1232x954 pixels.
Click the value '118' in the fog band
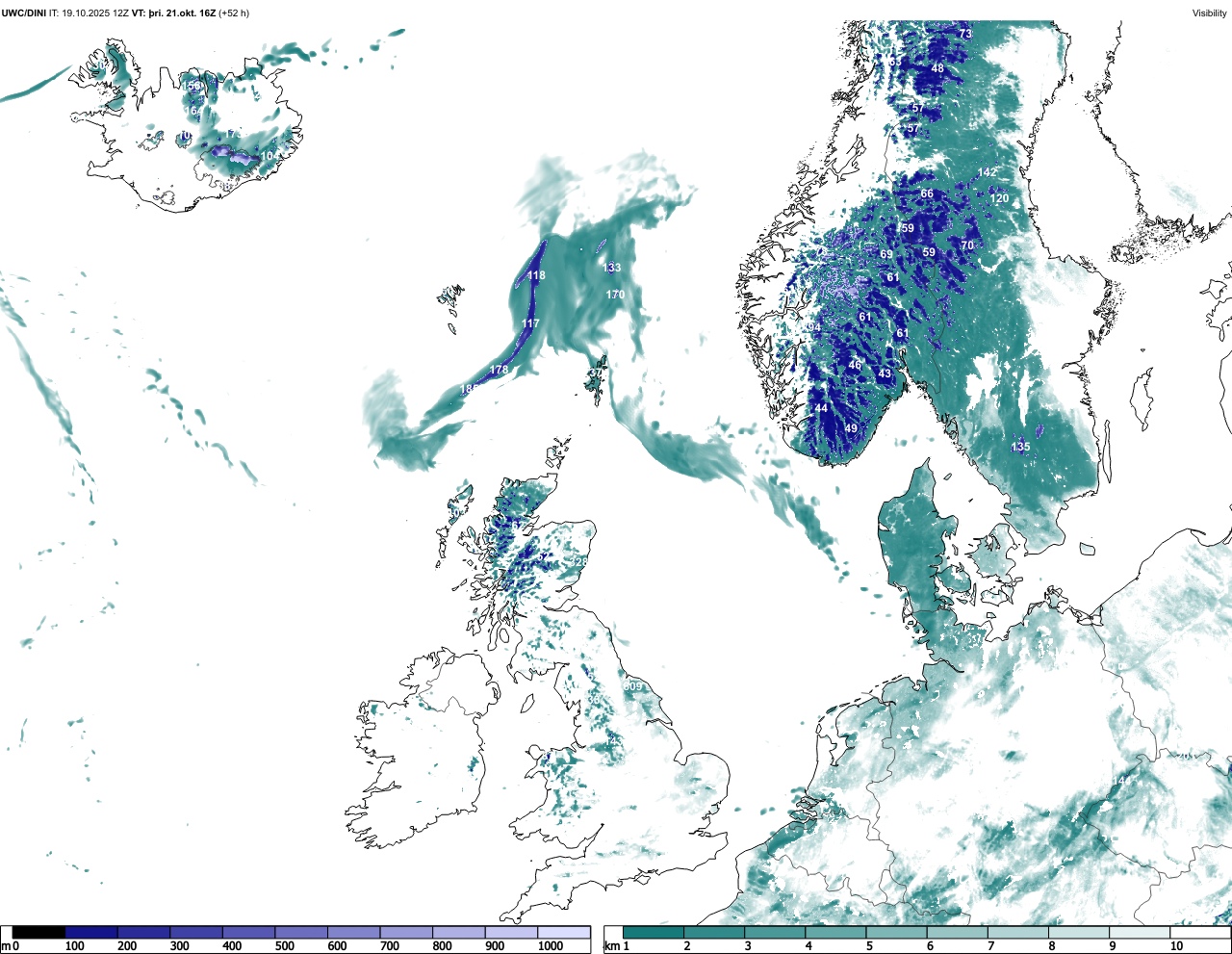pos(536,275)
